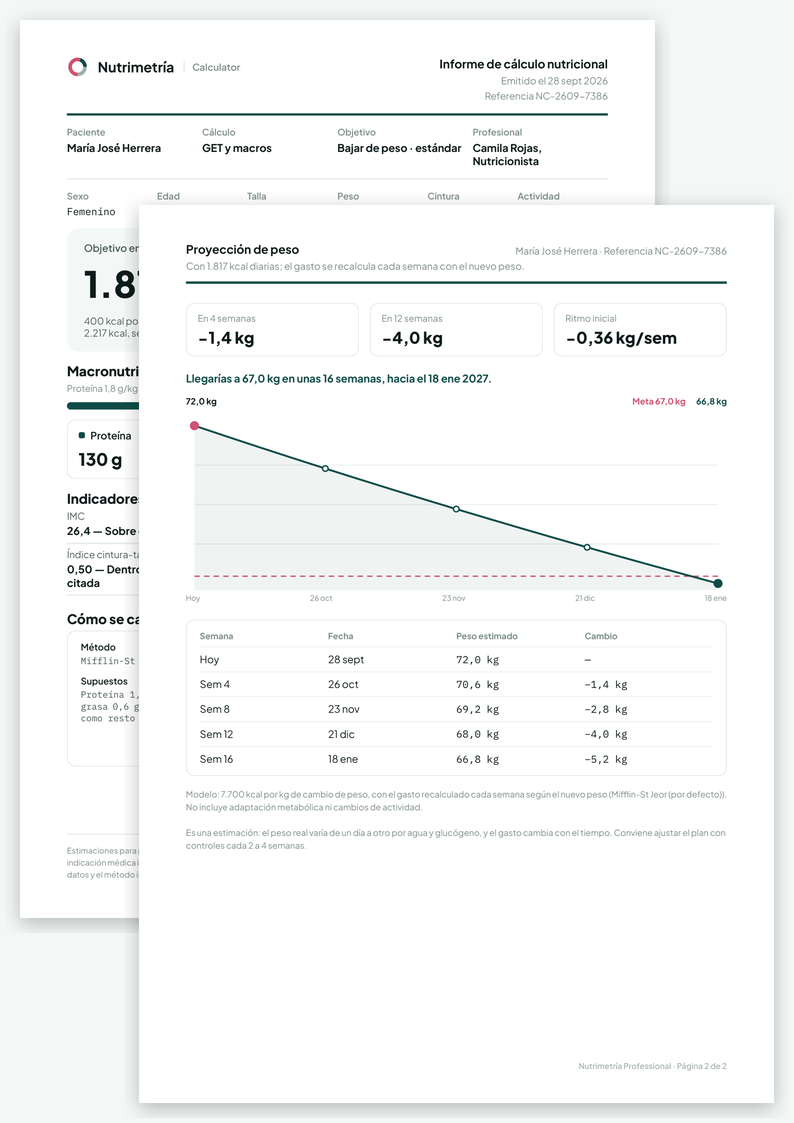Image resolution: width=794 pixels, height=1123 pixels.
Task: Click the Proyección de peso heading
Action: (x=242, y=250)
